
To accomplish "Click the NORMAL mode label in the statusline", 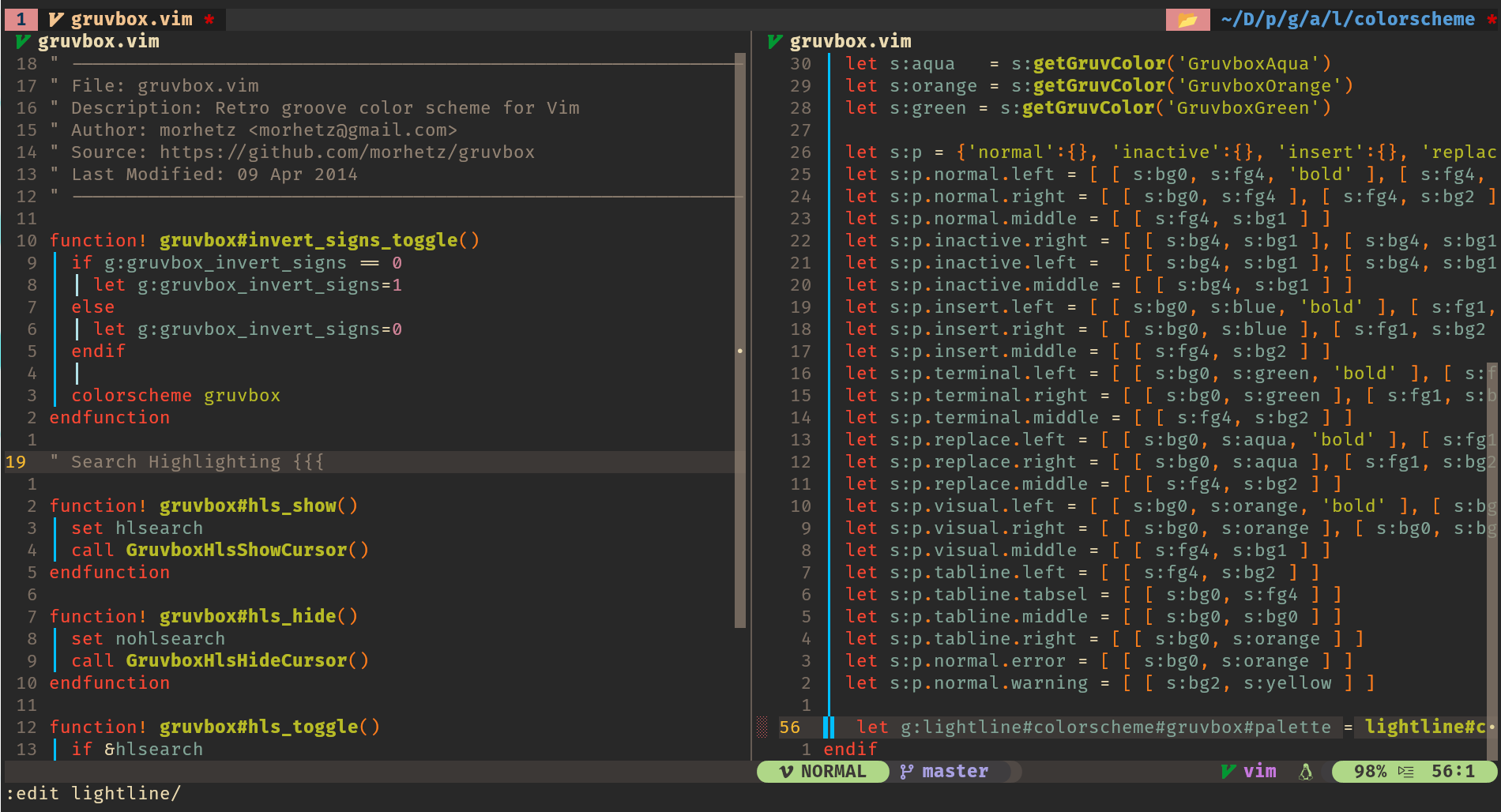I will coord(833,772).
